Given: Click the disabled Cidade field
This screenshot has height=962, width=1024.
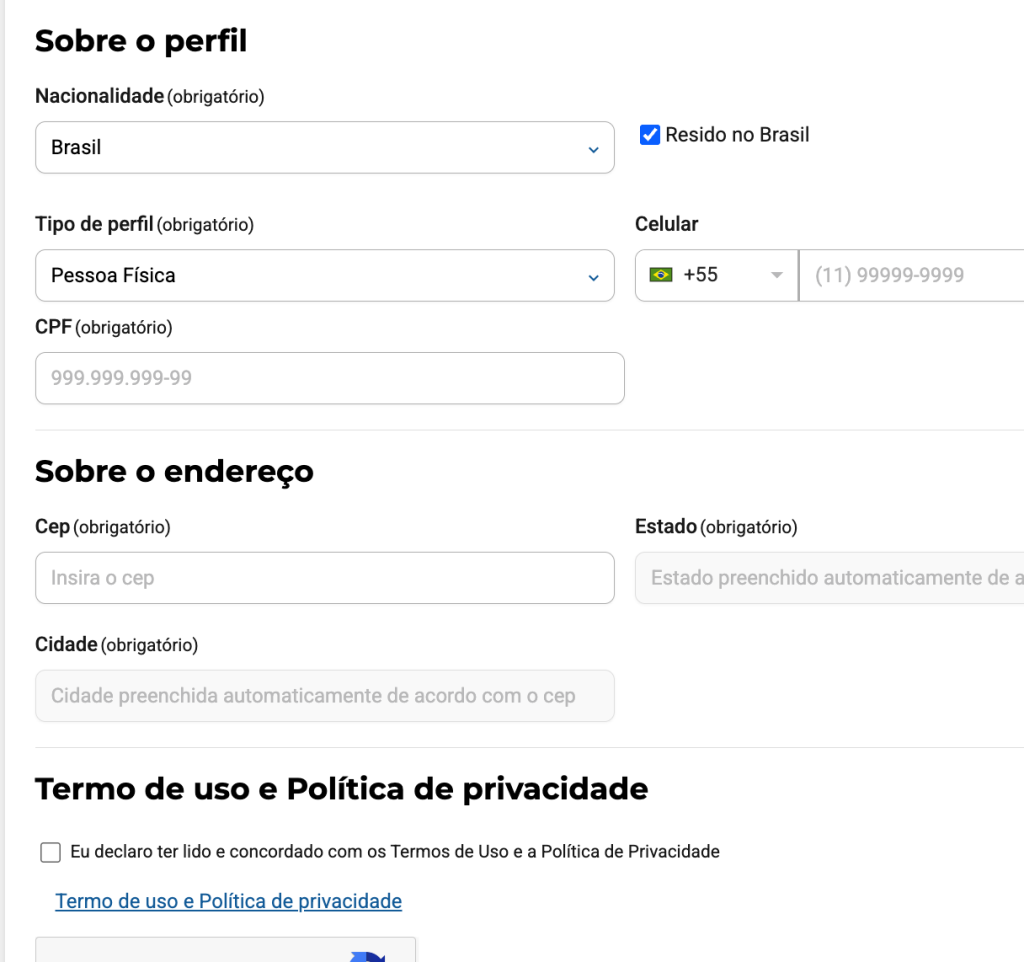Looking at the screenshot, I should pyautogui.click(x=325, y=696).
